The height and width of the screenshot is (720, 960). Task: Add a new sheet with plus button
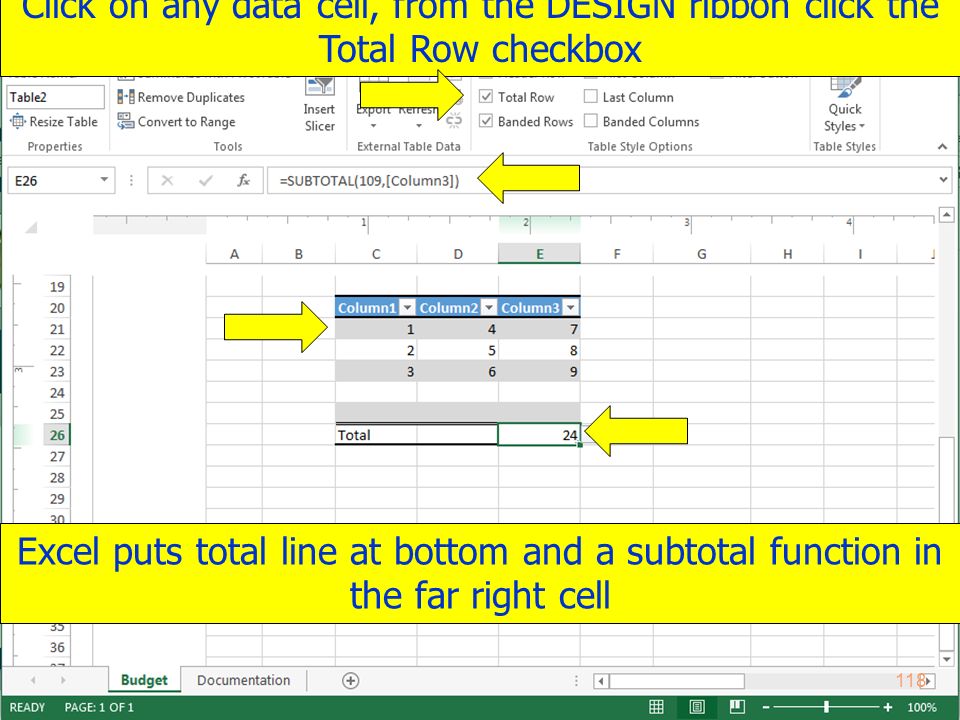pyautogui.click(x=350, y=680)
